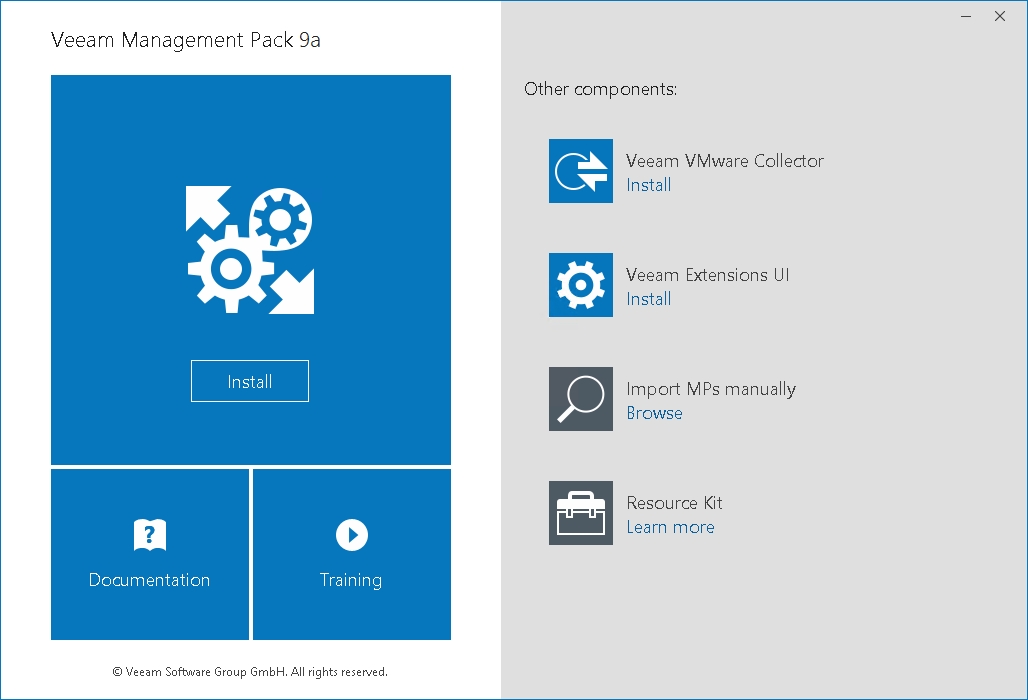Click the Resource Kit toolbox icon
1028x700 pixels.
581,513
